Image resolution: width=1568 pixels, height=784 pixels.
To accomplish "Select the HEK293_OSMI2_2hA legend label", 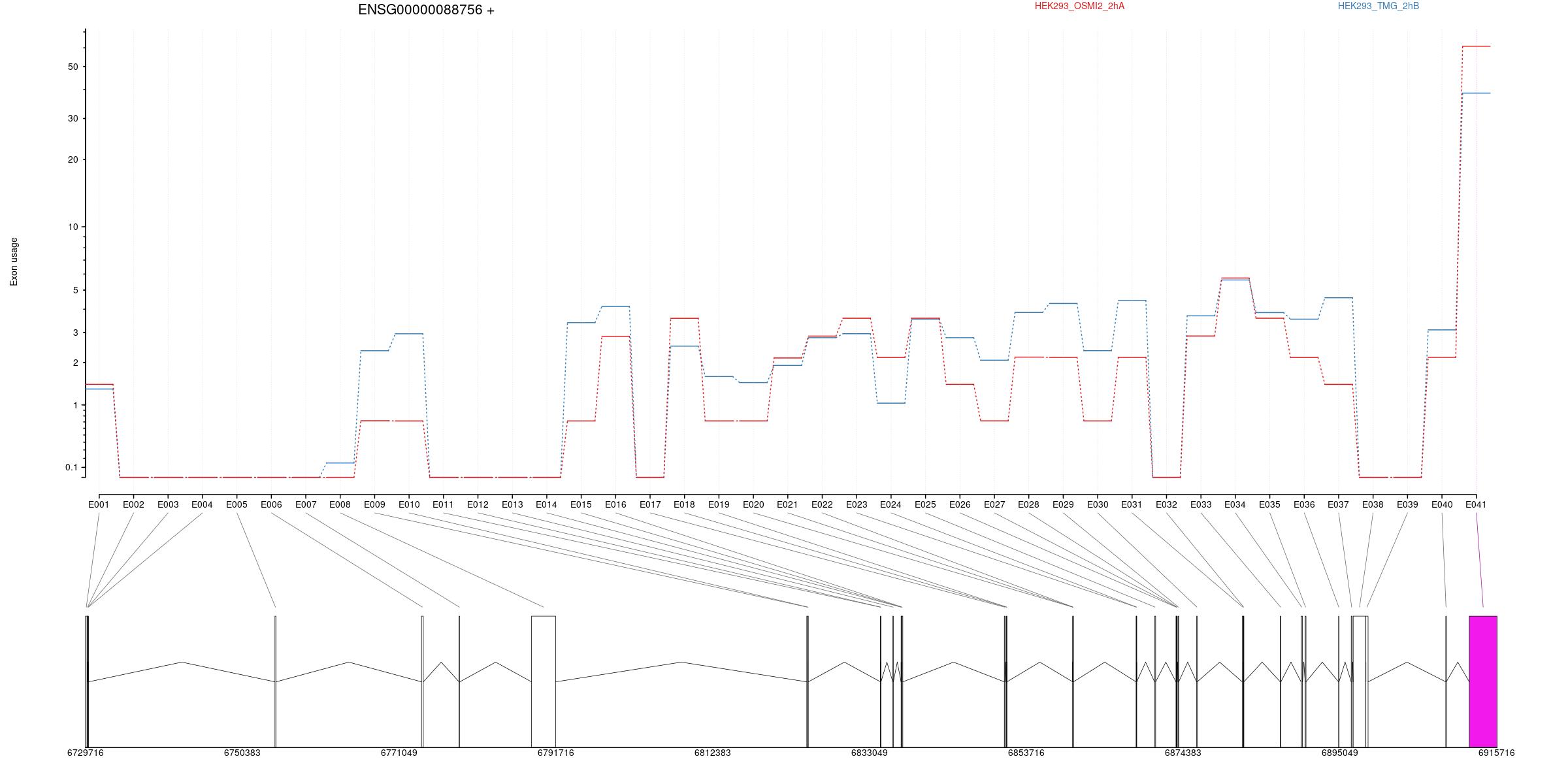I will click(1079, 6).
